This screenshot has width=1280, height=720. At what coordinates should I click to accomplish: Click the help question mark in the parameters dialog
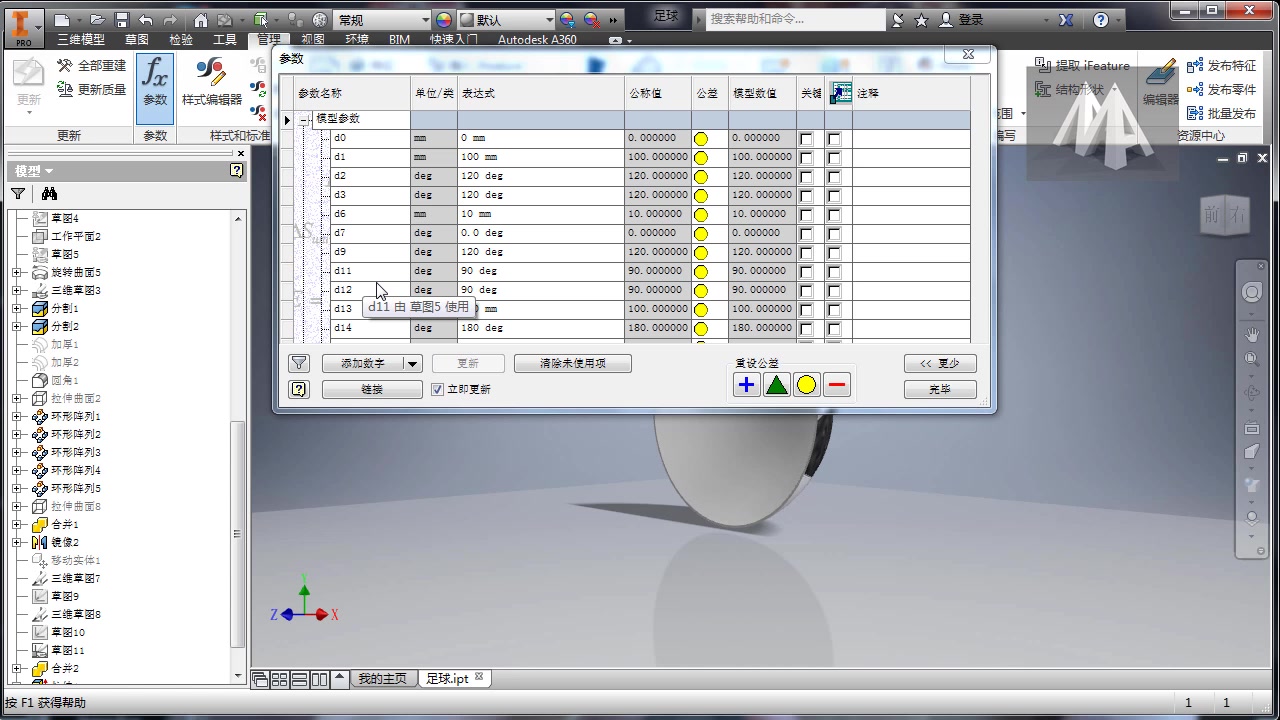(299, 389)
